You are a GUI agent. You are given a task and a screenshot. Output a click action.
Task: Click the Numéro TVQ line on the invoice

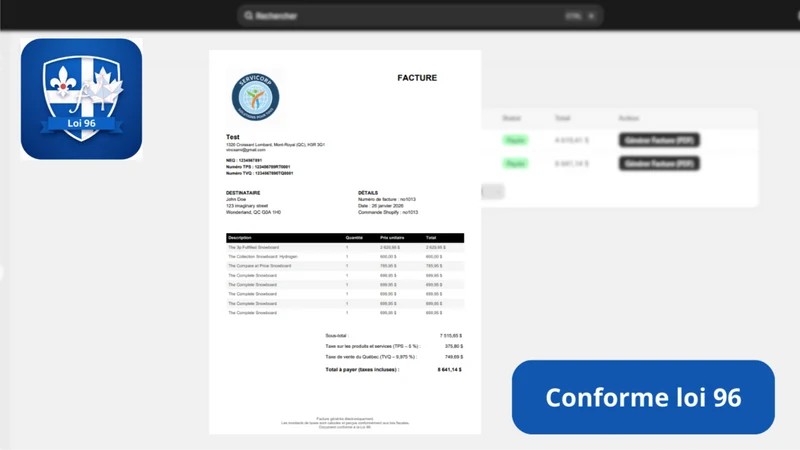coord(260,173)
